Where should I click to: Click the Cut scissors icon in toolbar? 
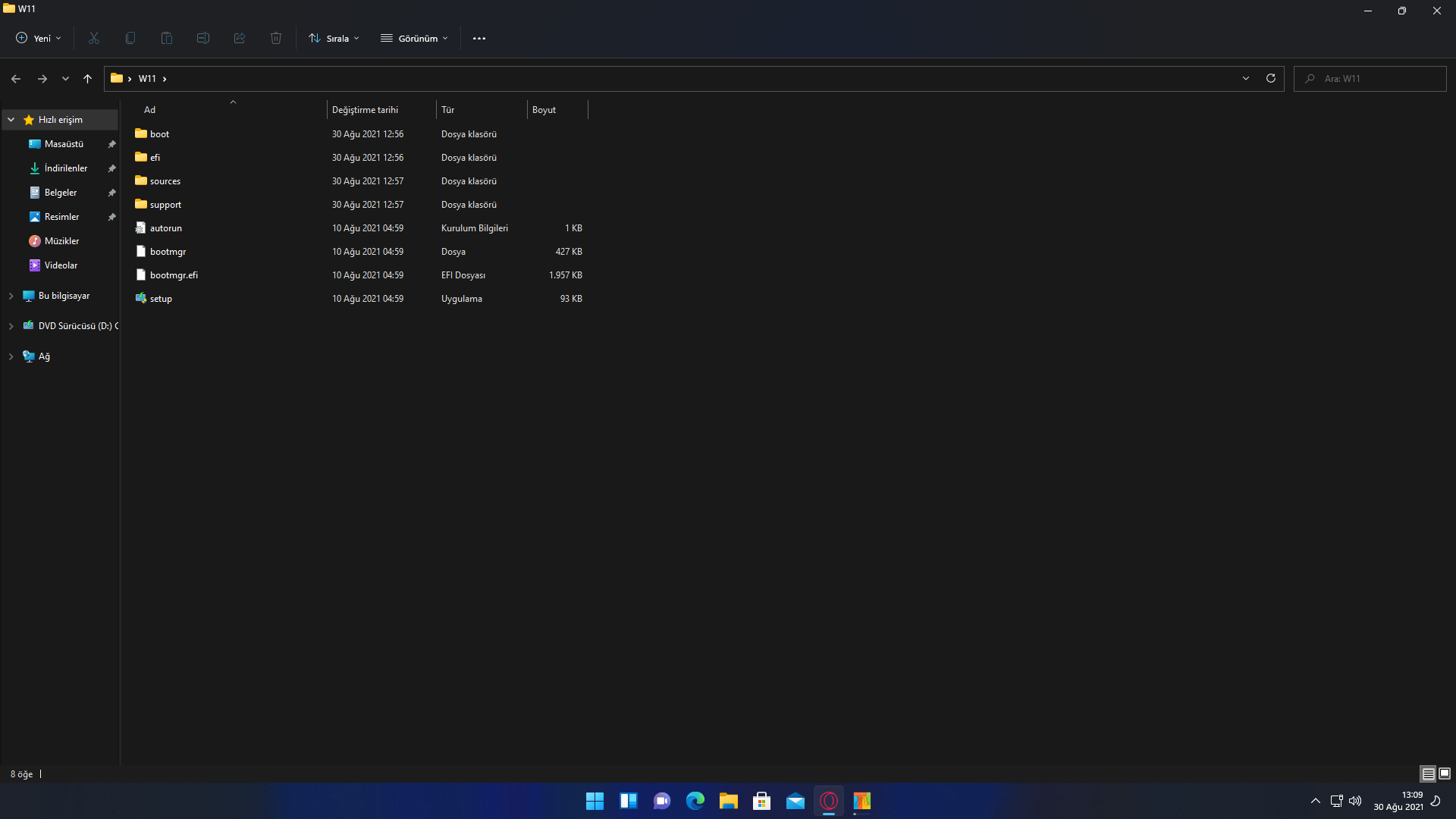click(x=94, y=38)
